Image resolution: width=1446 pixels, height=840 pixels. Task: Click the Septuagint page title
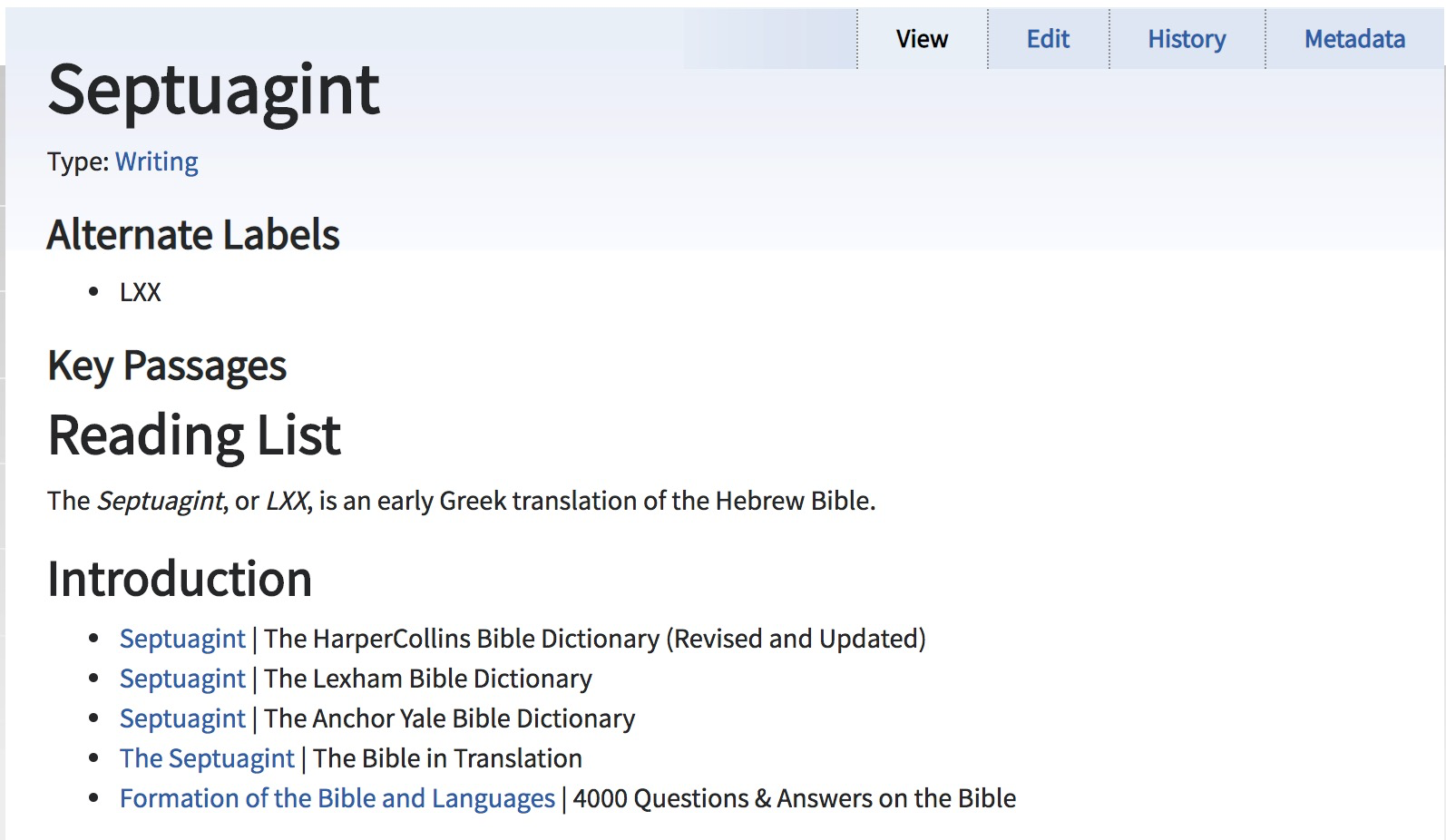213,90
